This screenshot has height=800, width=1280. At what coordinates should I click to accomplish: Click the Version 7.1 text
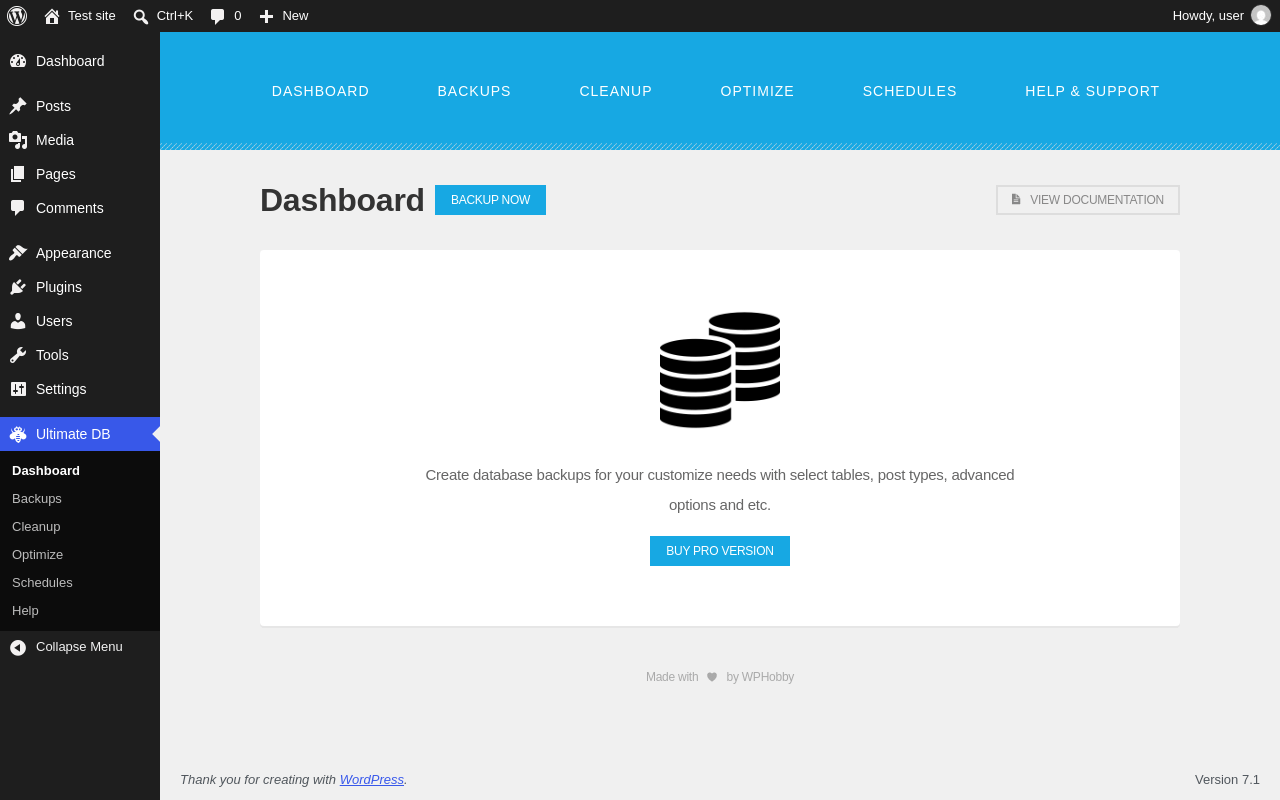point(1227,779)
